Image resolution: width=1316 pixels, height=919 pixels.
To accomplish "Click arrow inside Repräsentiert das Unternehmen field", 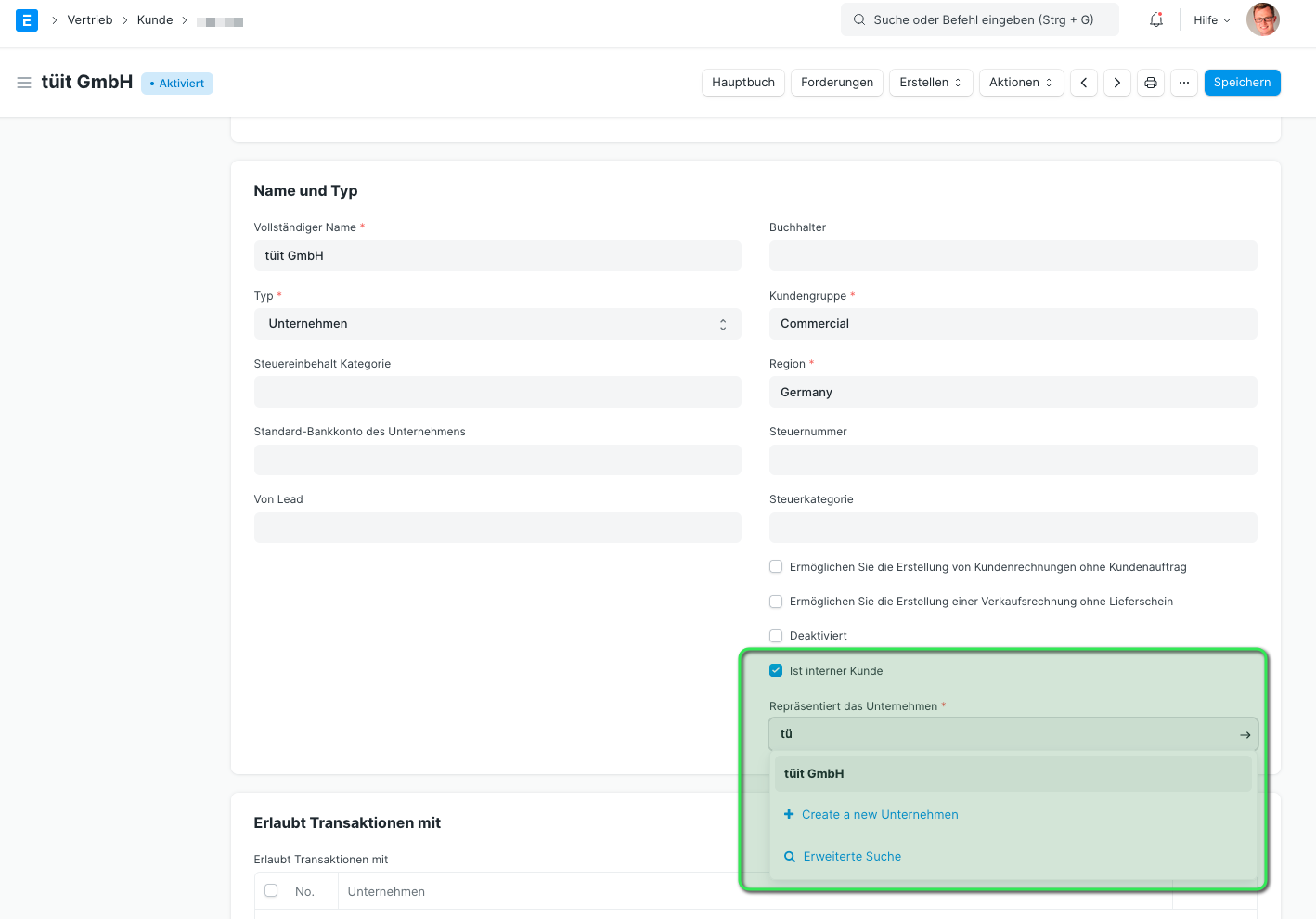I will [1245, 734].
